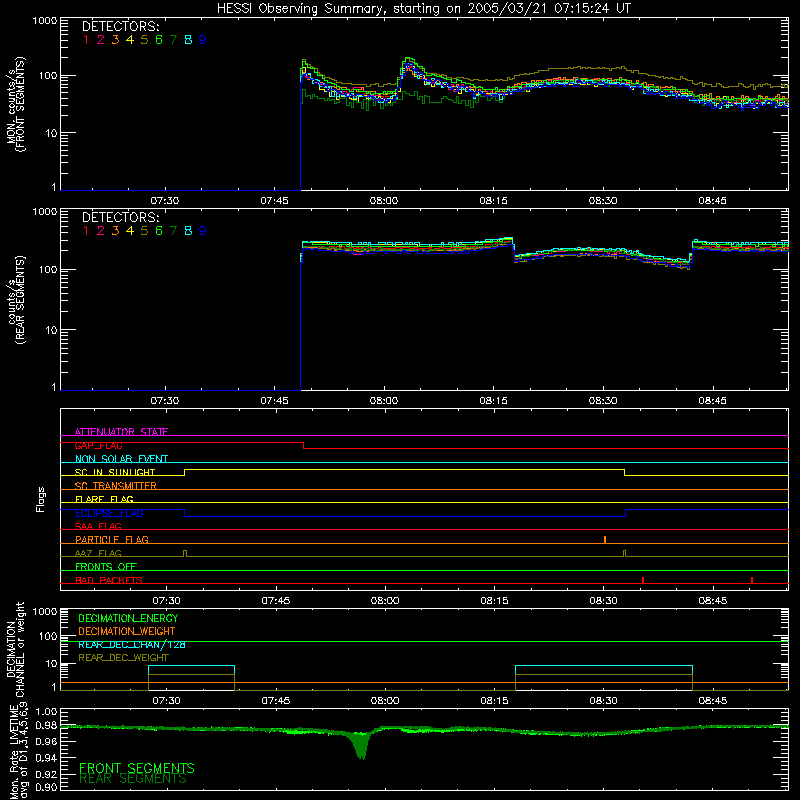Viewport: 800px width, 800px height.
Task: Select the SC_TRANSMITTER flag label
Action: pyautogui.click(x=115, y=486)
